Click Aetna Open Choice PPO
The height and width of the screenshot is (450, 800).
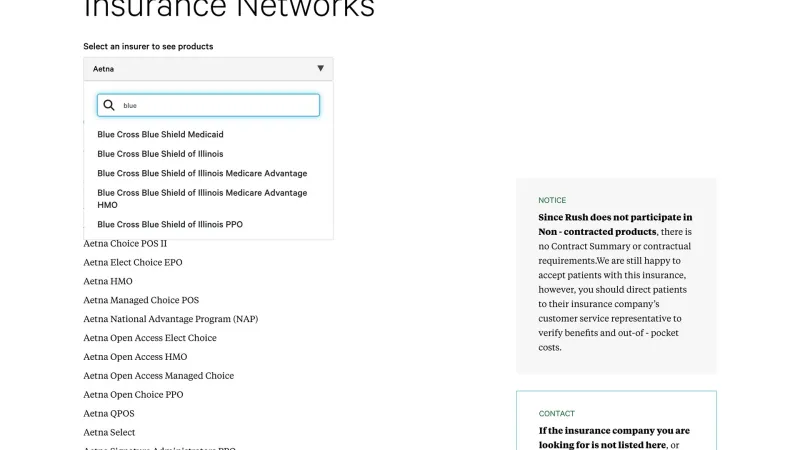point(133,394)
